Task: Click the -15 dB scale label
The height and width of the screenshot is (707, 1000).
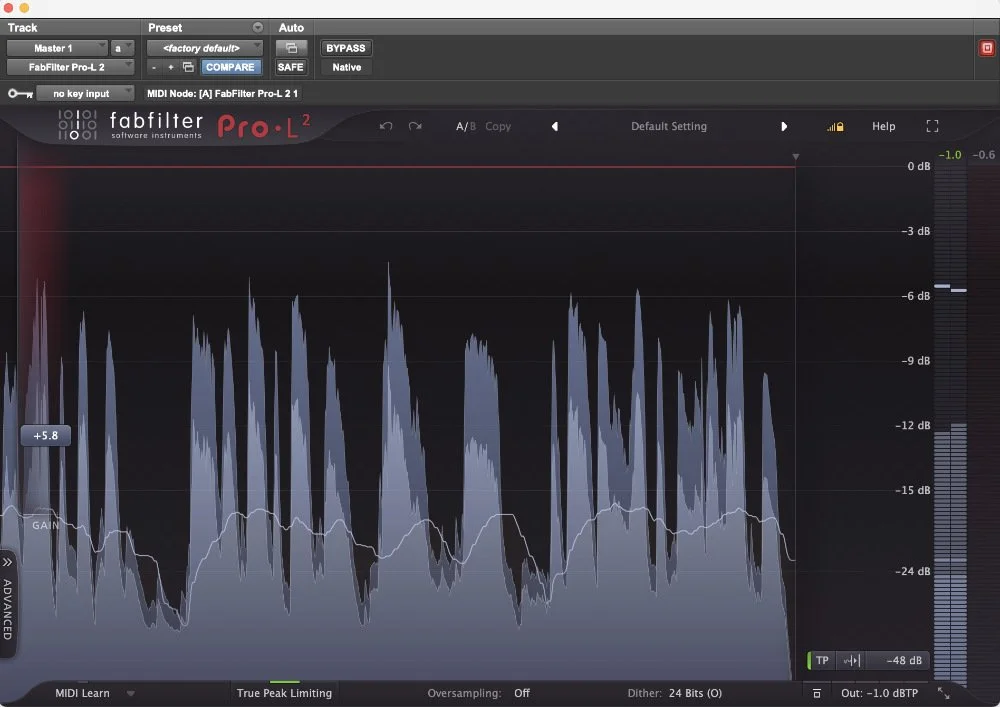Action: (x=913, y=490)
